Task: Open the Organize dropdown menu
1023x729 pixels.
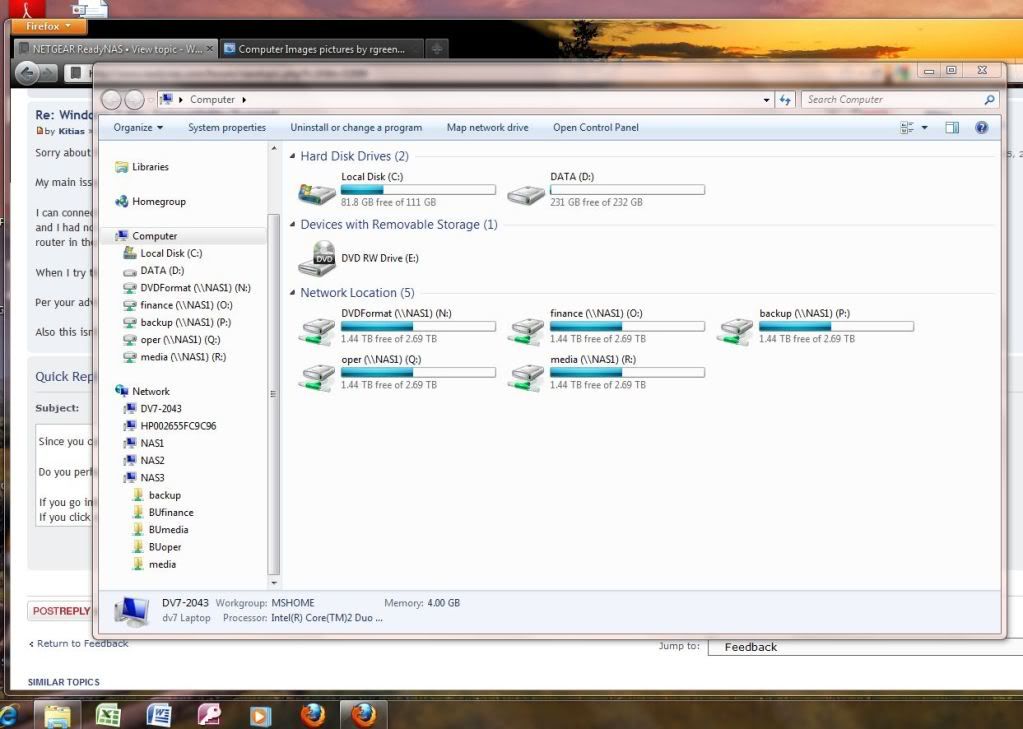Action: coord(138,128)
